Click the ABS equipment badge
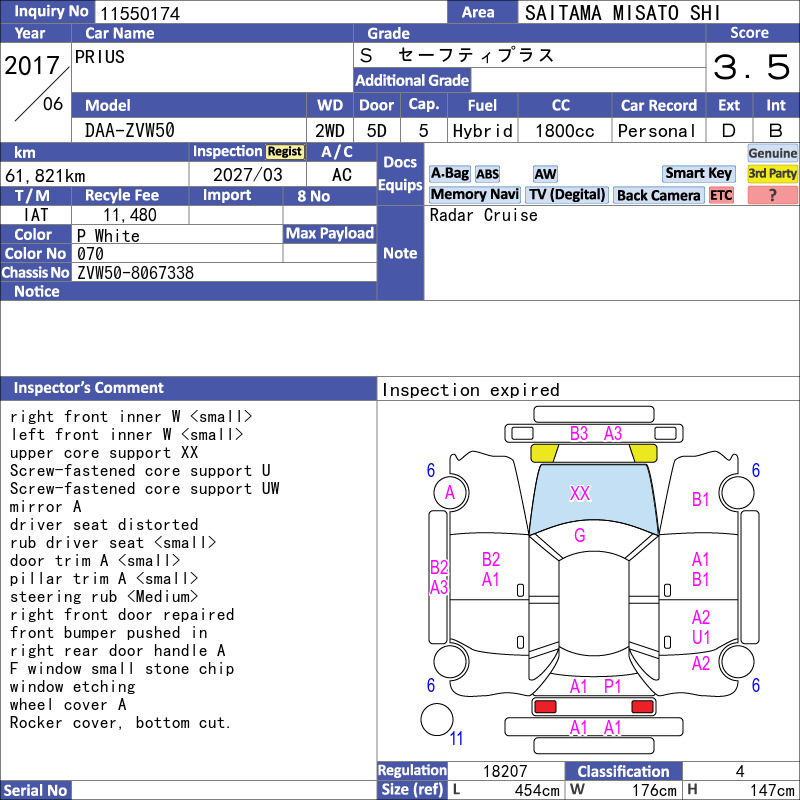The width and height of the screenshot is (800, 800). [487, 174]
